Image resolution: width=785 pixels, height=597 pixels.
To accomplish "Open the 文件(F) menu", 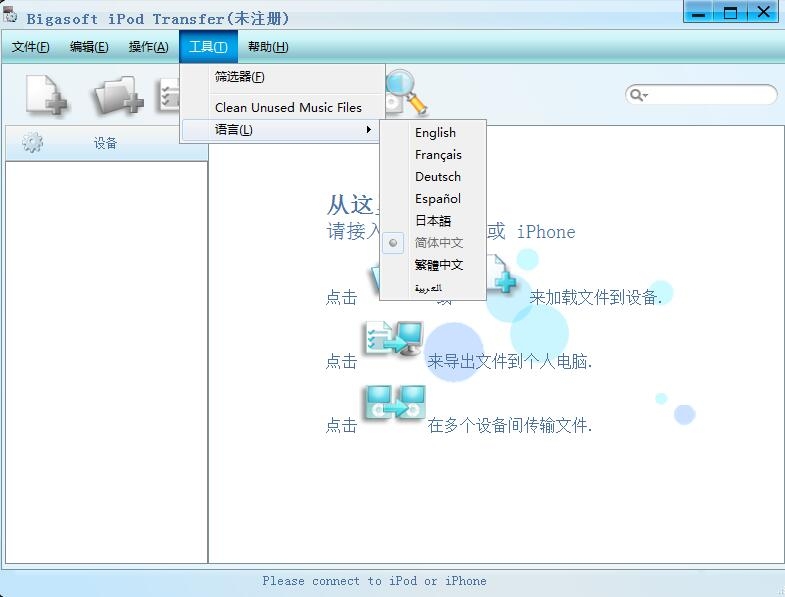I will pos(31,47).
